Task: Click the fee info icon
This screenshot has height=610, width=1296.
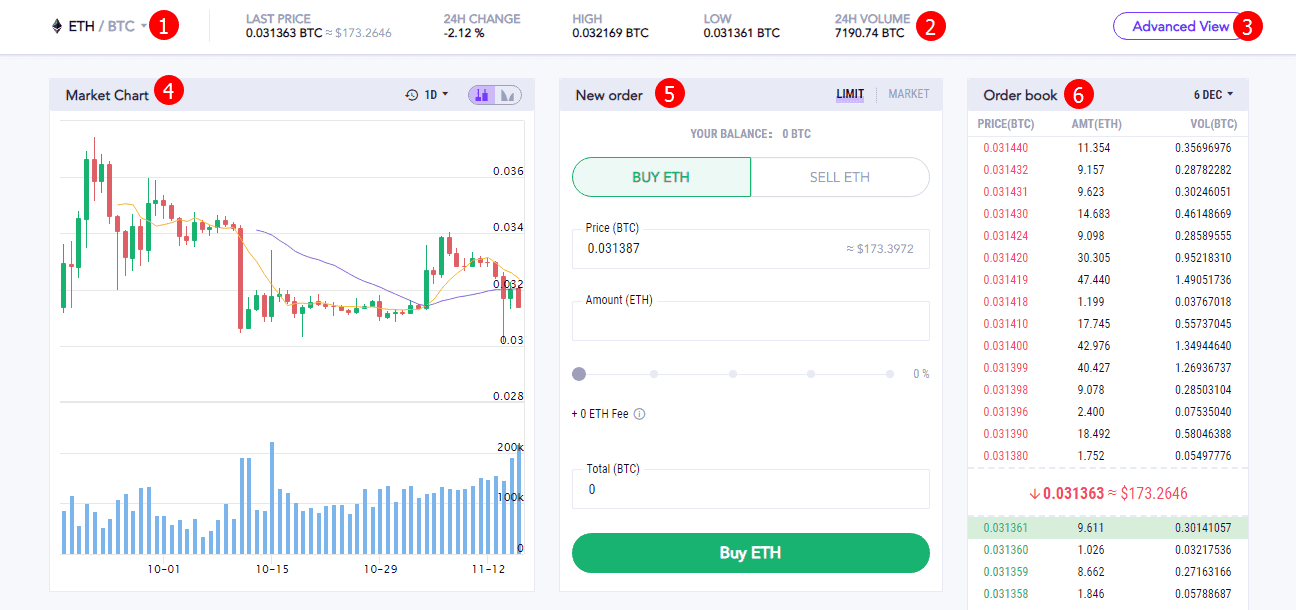Action: pos(640,414)
